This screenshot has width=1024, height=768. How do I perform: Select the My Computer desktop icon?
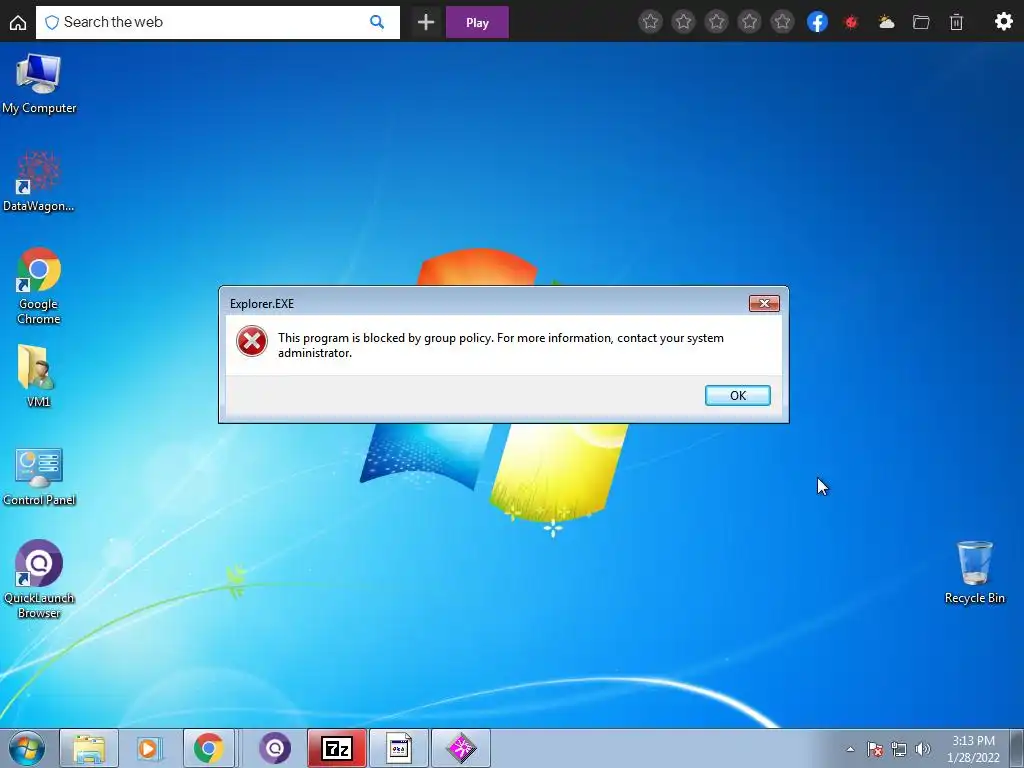[39, 84]
